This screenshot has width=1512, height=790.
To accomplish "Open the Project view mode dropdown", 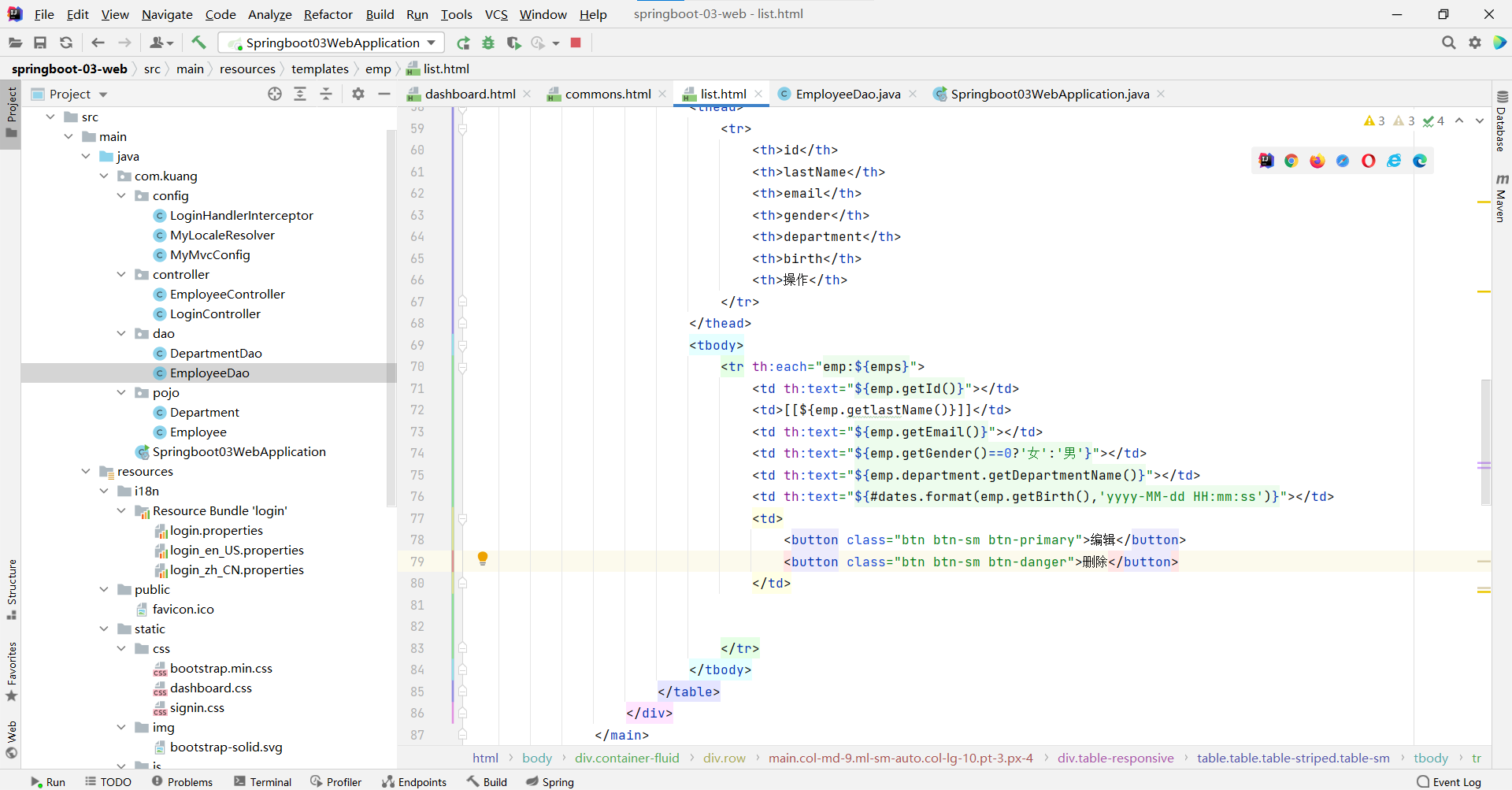I will click(103, 95).
